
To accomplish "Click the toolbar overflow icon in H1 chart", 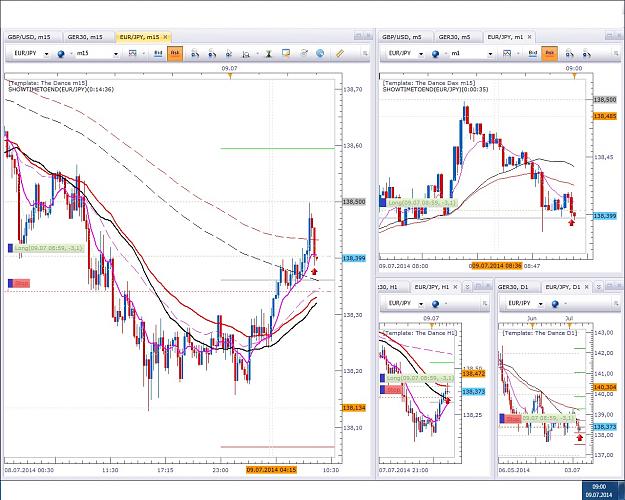I will point(484,304).
